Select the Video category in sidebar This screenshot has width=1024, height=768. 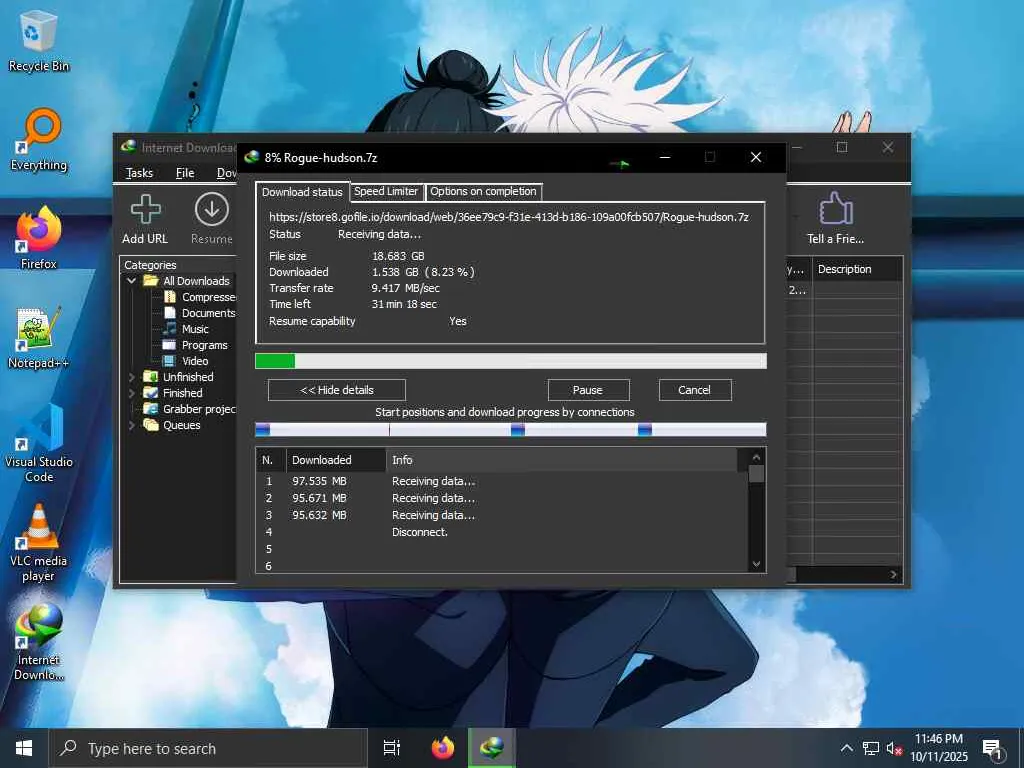click(195, 361)
